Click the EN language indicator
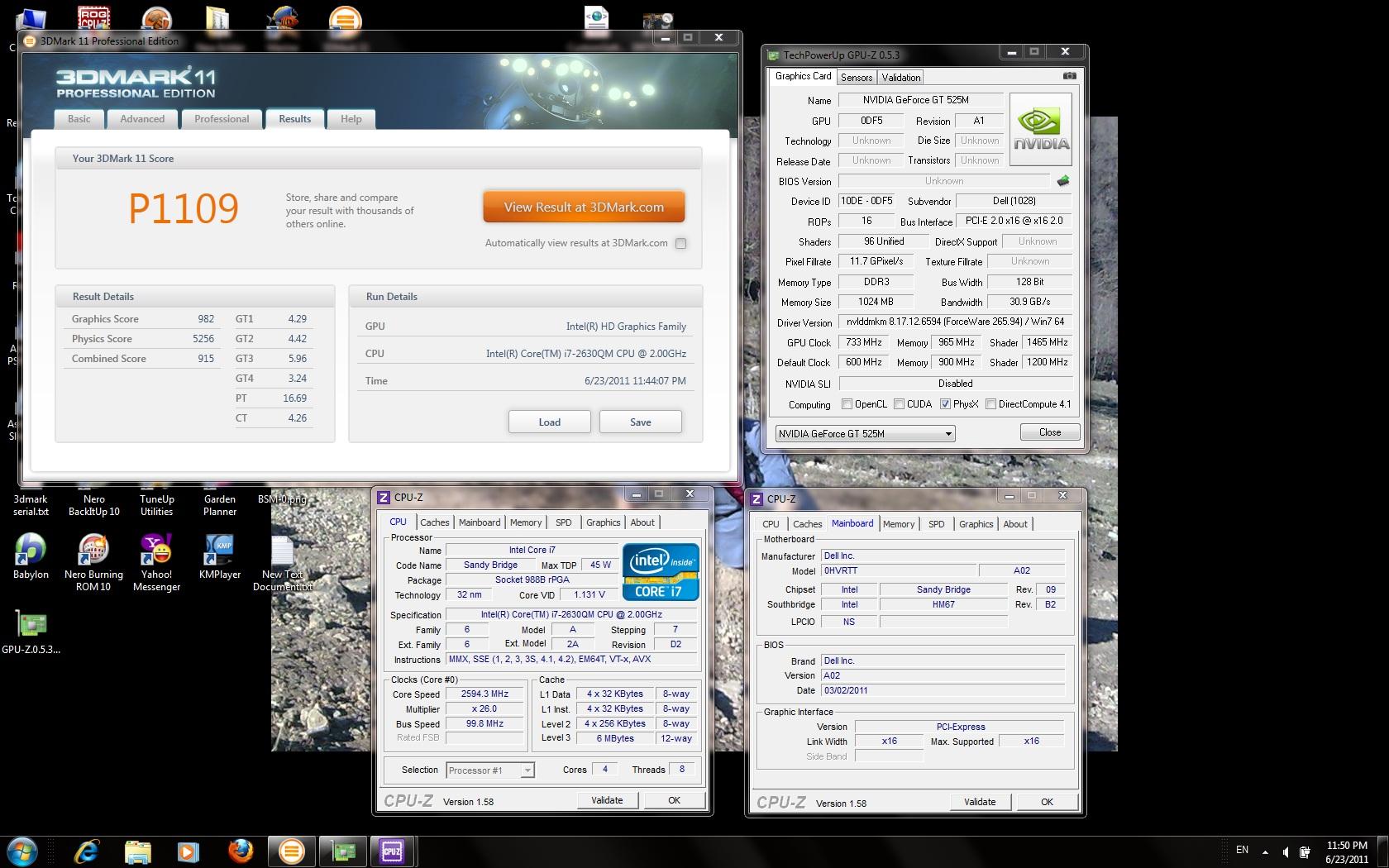 point(1242,850)
